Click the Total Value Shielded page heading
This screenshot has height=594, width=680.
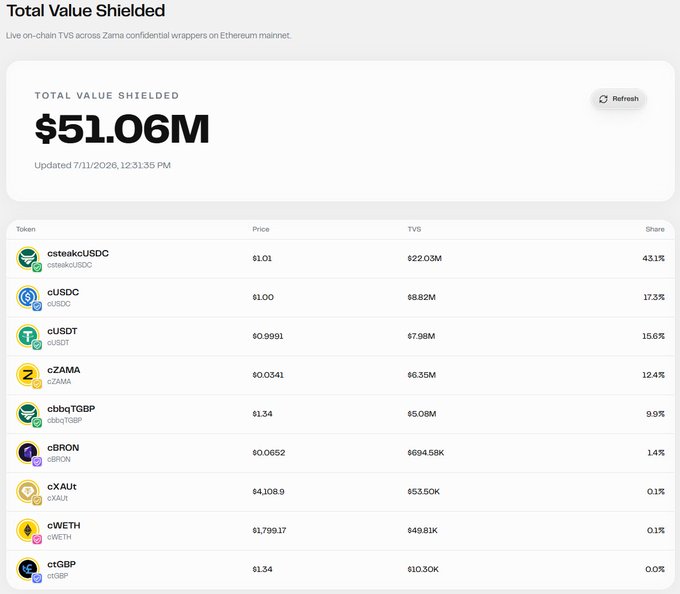86,10
